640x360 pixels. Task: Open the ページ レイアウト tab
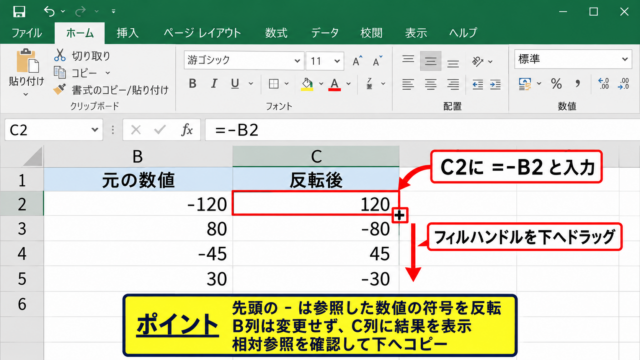[x=202, y=33]
